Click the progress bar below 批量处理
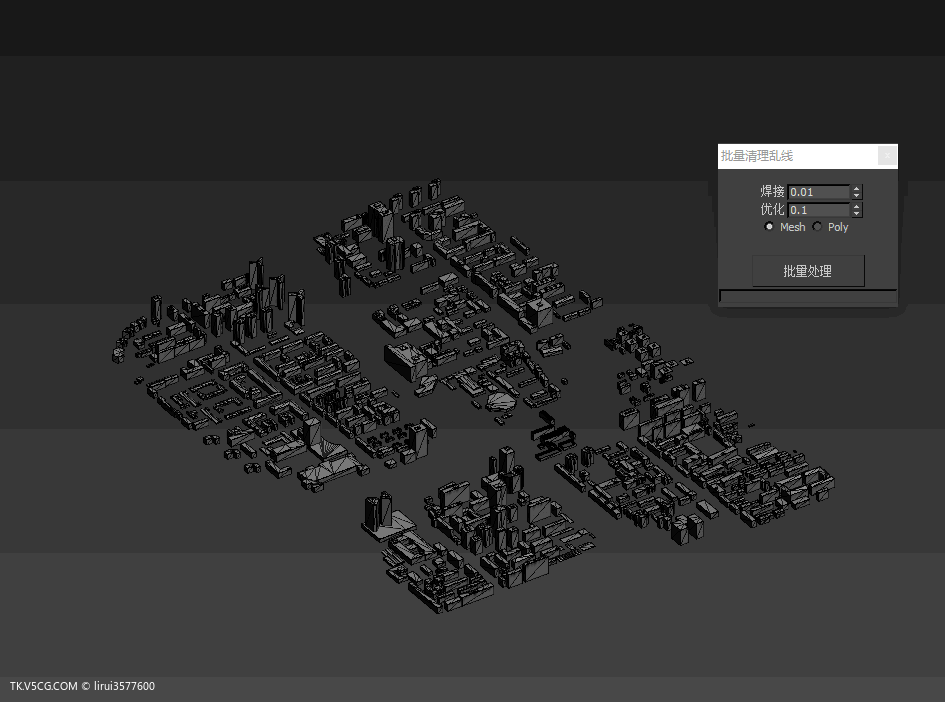 [808, 297]
